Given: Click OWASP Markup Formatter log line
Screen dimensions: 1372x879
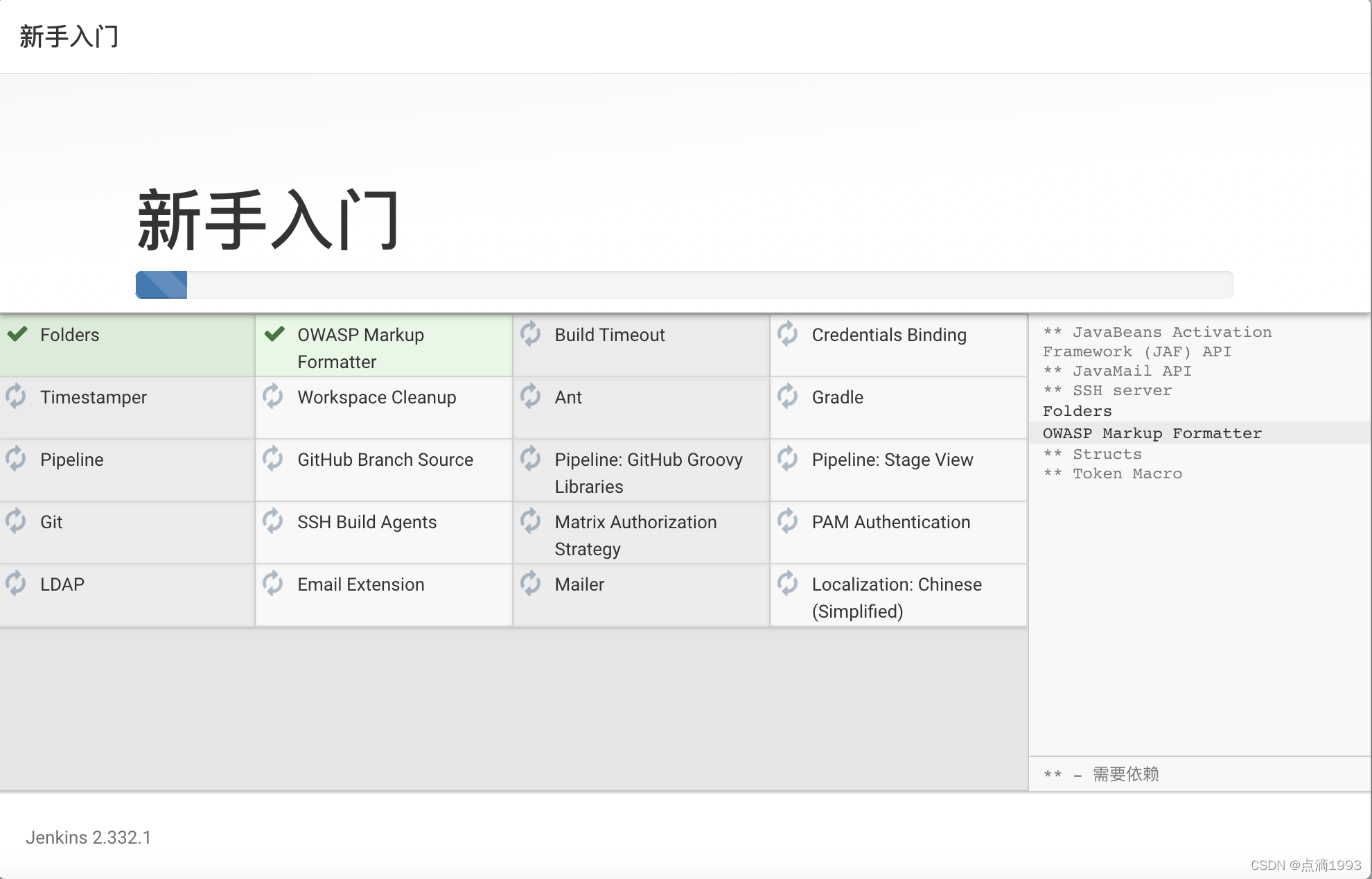Looking at the screenshot, I should (x=1152, y=433).
